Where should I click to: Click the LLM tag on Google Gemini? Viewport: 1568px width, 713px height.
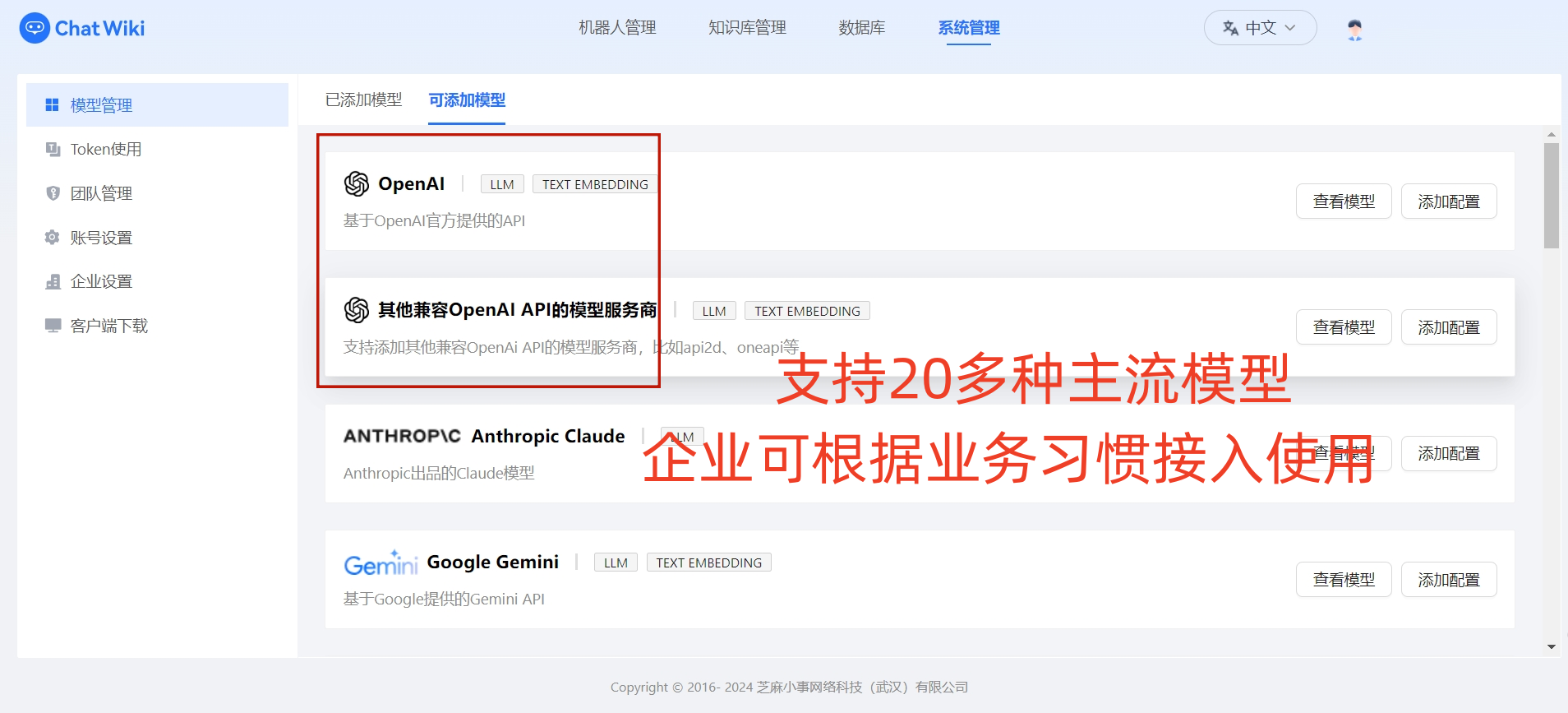click(x=616, y=563)
